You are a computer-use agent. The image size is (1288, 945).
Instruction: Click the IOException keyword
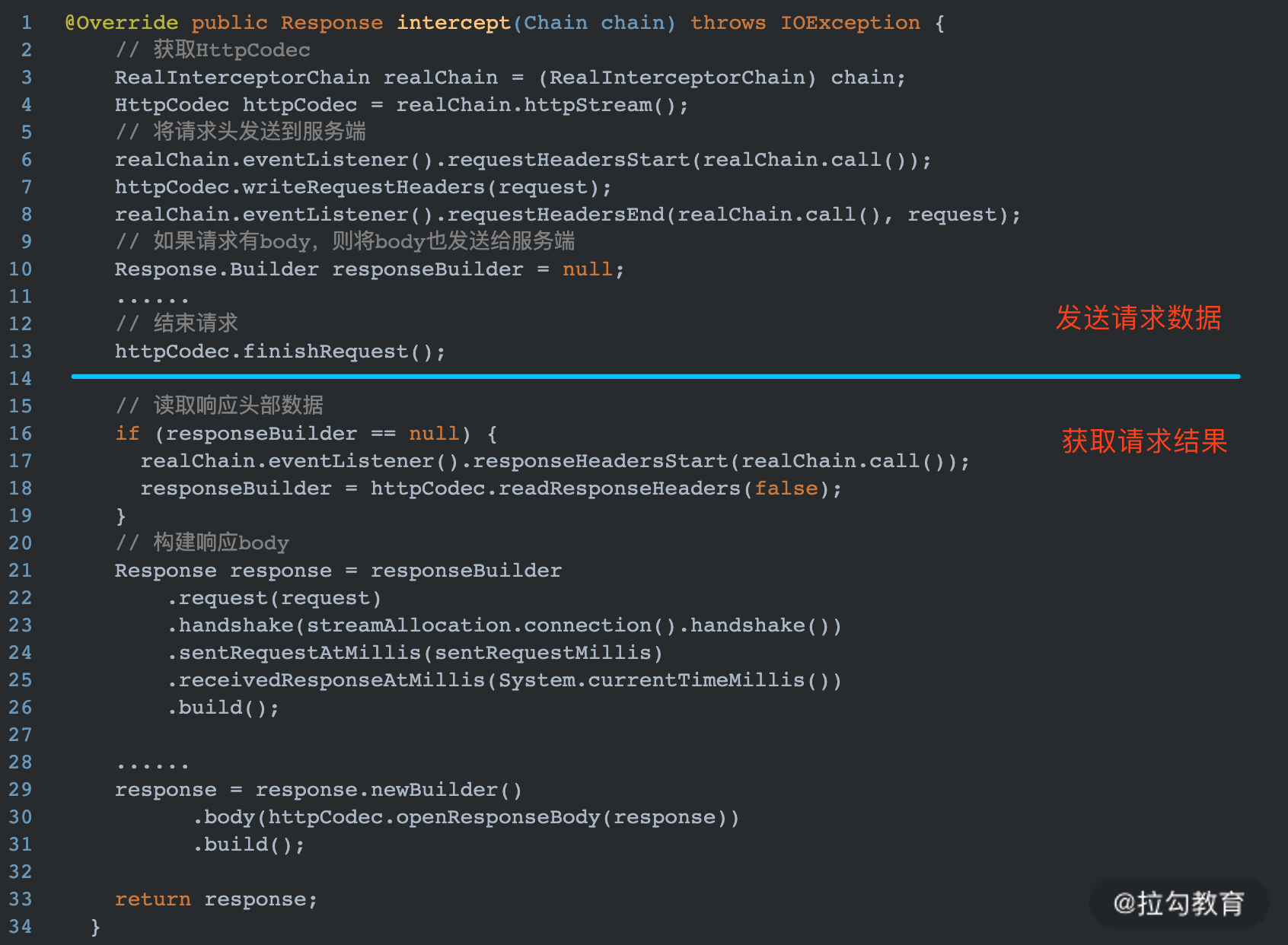point(850,23)
